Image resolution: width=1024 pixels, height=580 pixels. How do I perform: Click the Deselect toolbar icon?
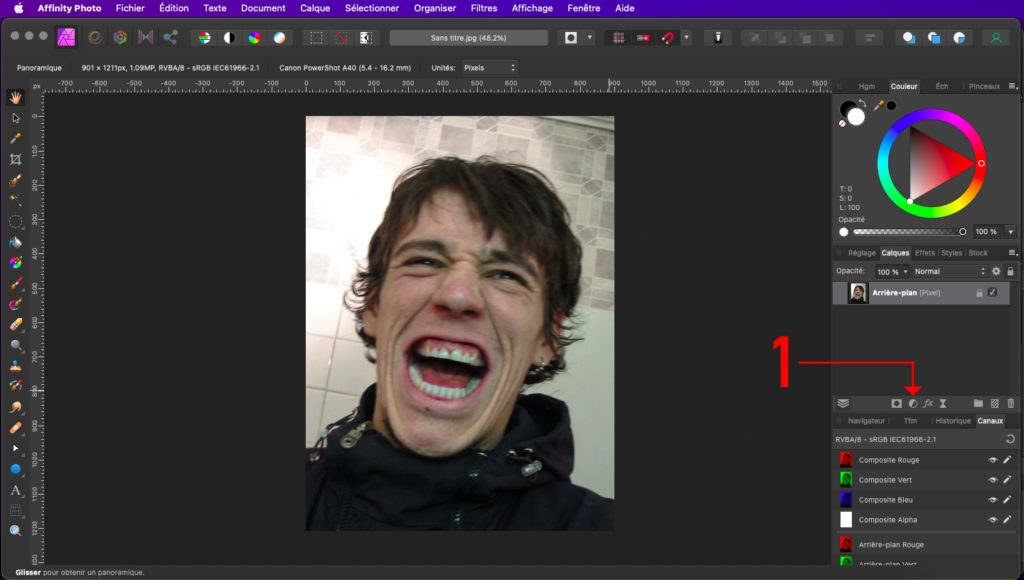pos(341,38)
